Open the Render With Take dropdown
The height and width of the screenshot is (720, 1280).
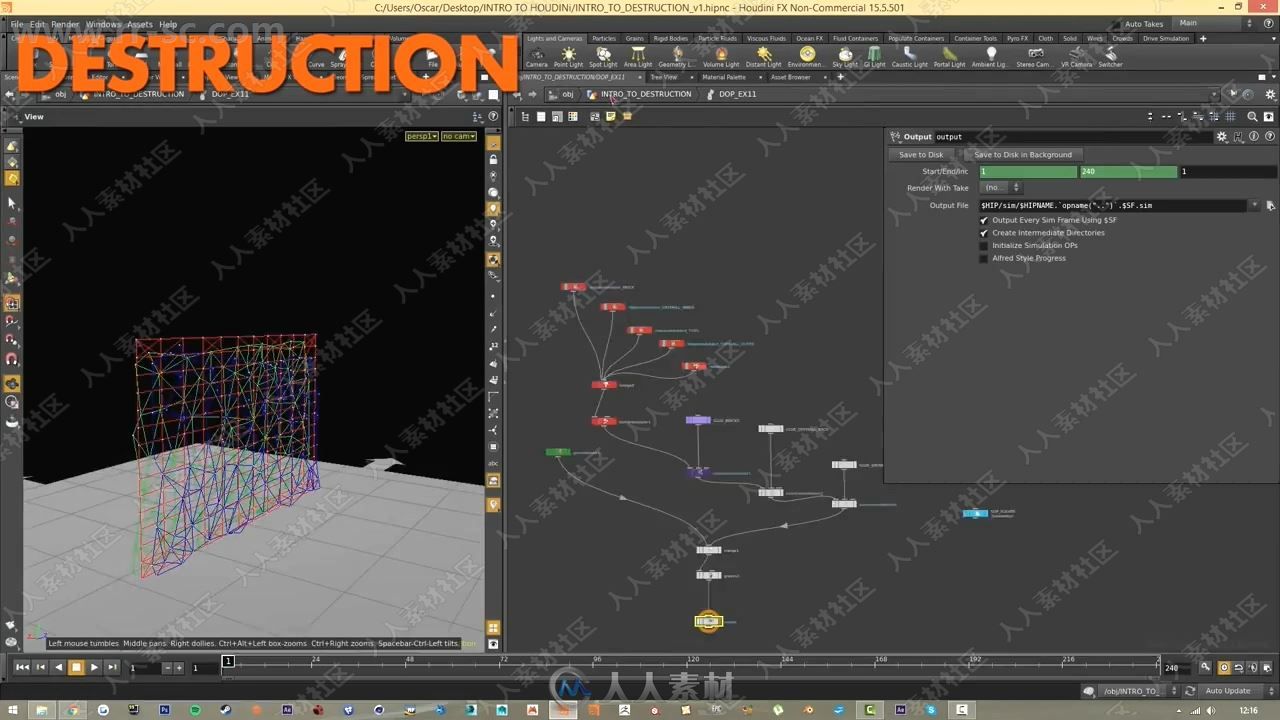point(1002,188)
